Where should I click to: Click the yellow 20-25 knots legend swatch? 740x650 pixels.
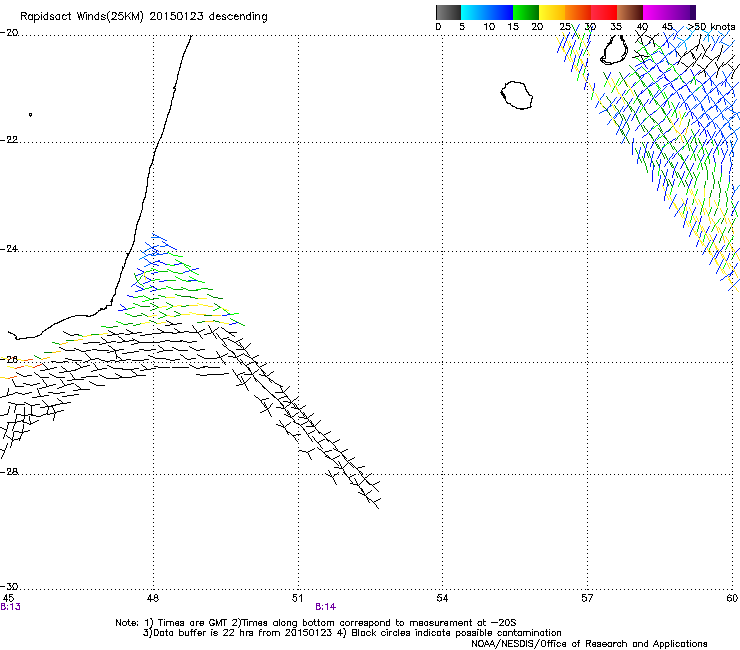tap(552, 12)
